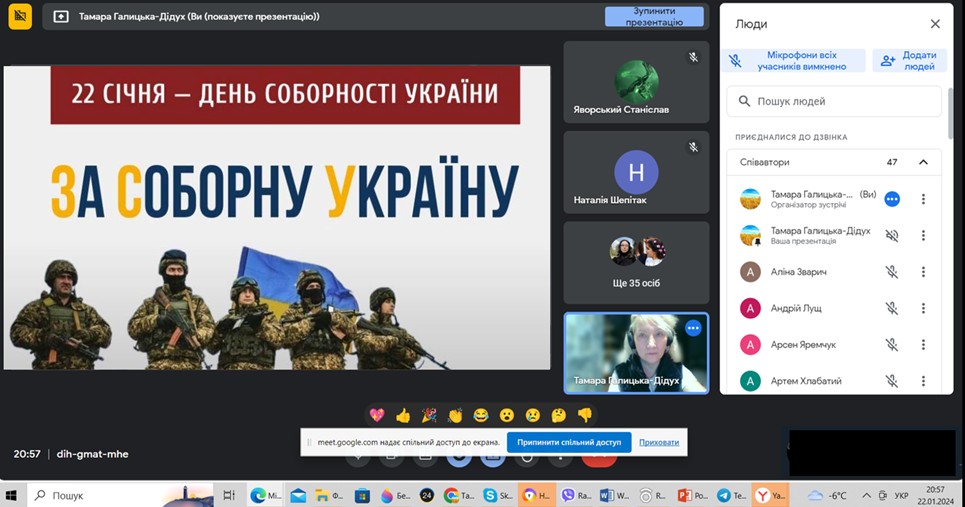The height and width of the screenshot is (507, 965).
Task: Toggle mute for Аліна Зварич
Action: click(x=892, y=272)
